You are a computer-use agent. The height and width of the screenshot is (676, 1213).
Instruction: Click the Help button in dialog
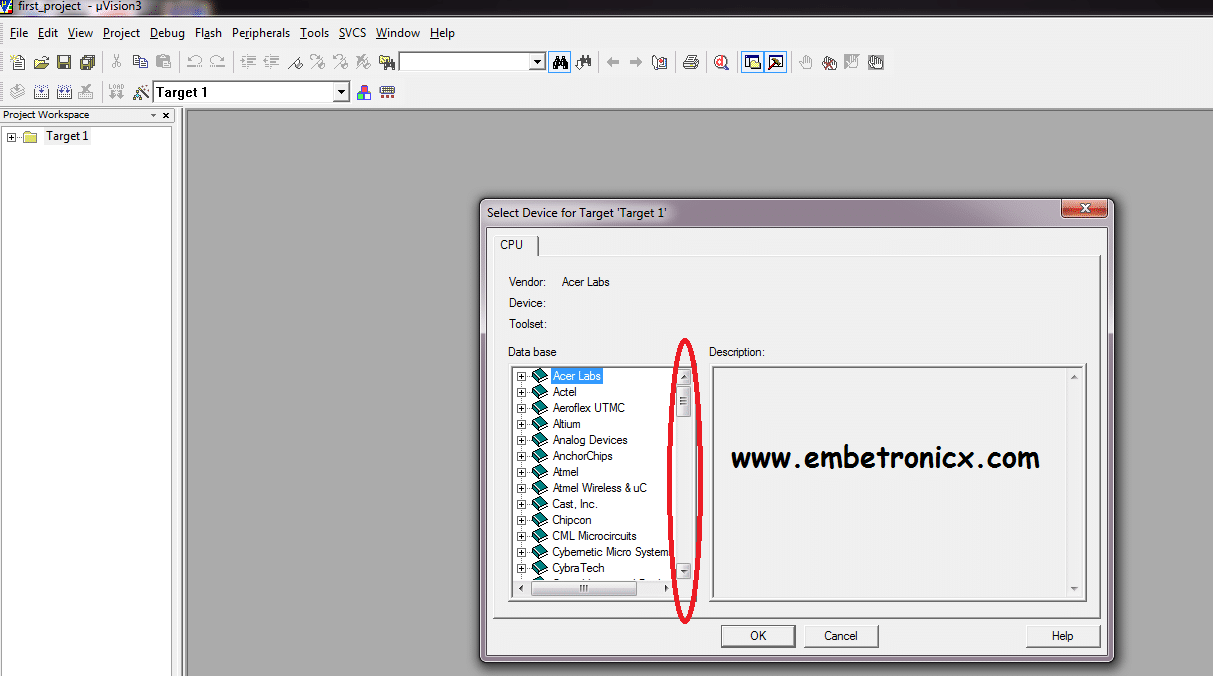coord(1062,636)
